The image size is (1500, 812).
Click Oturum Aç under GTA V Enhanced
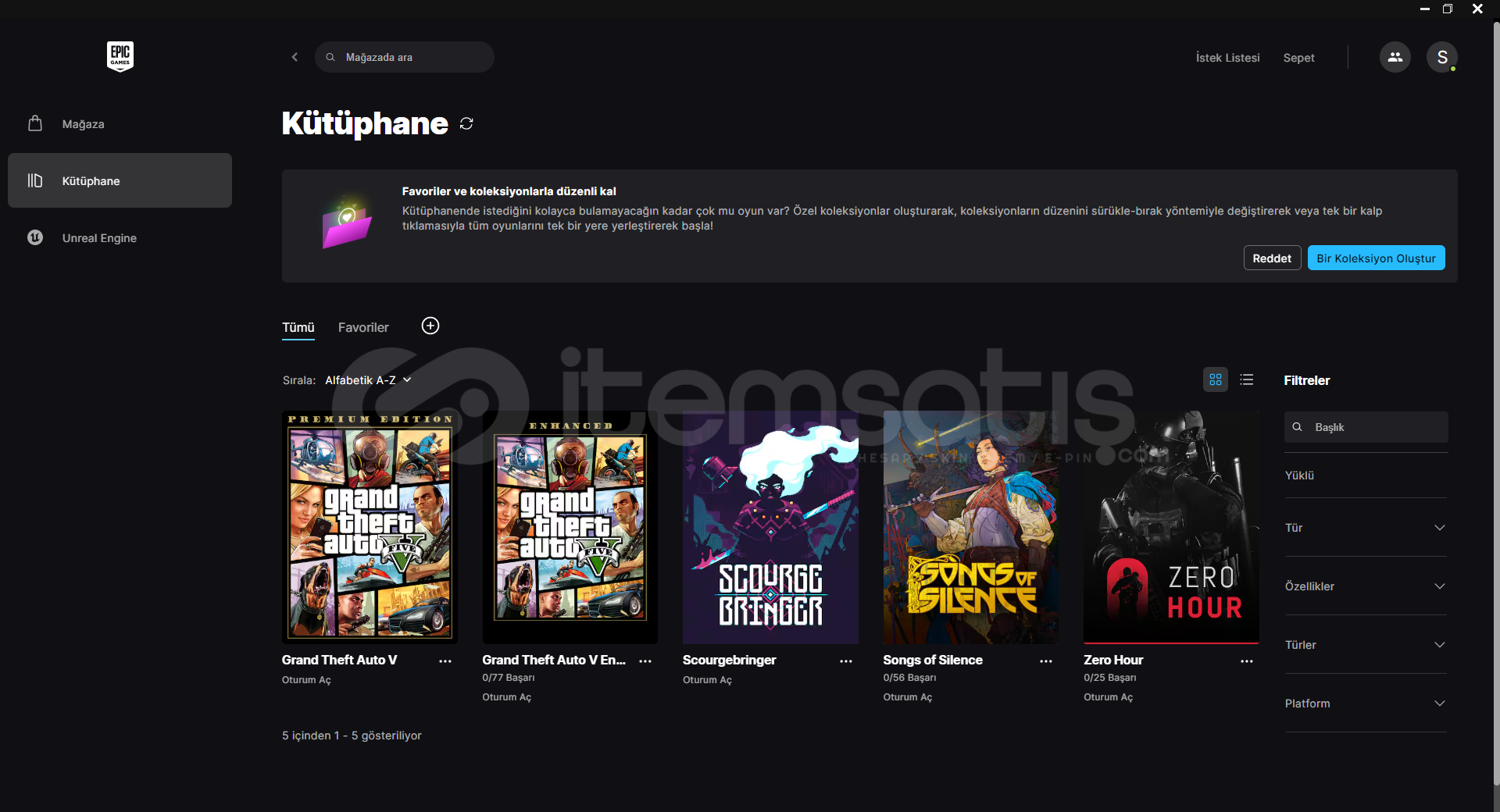click(507, 697)
